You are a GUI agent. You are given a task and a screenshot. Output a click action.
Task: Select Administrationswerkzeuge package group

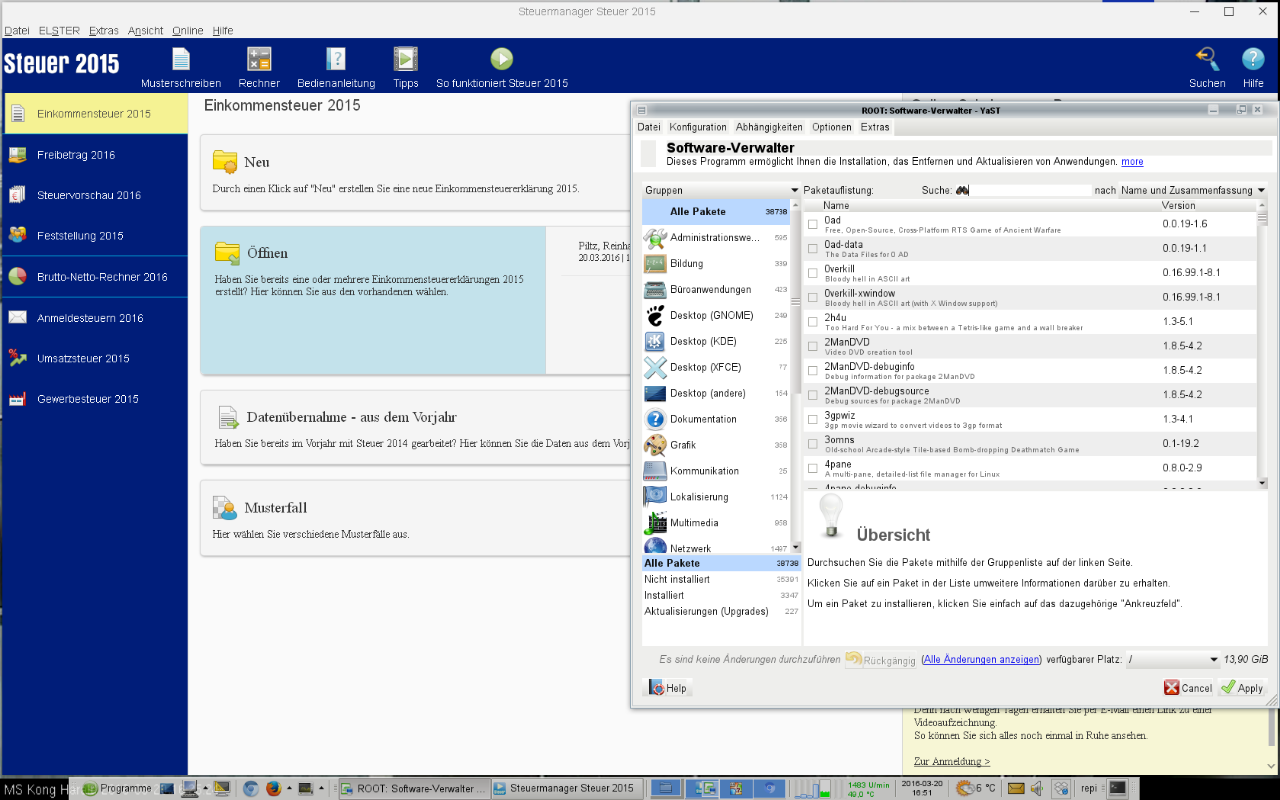716,238
